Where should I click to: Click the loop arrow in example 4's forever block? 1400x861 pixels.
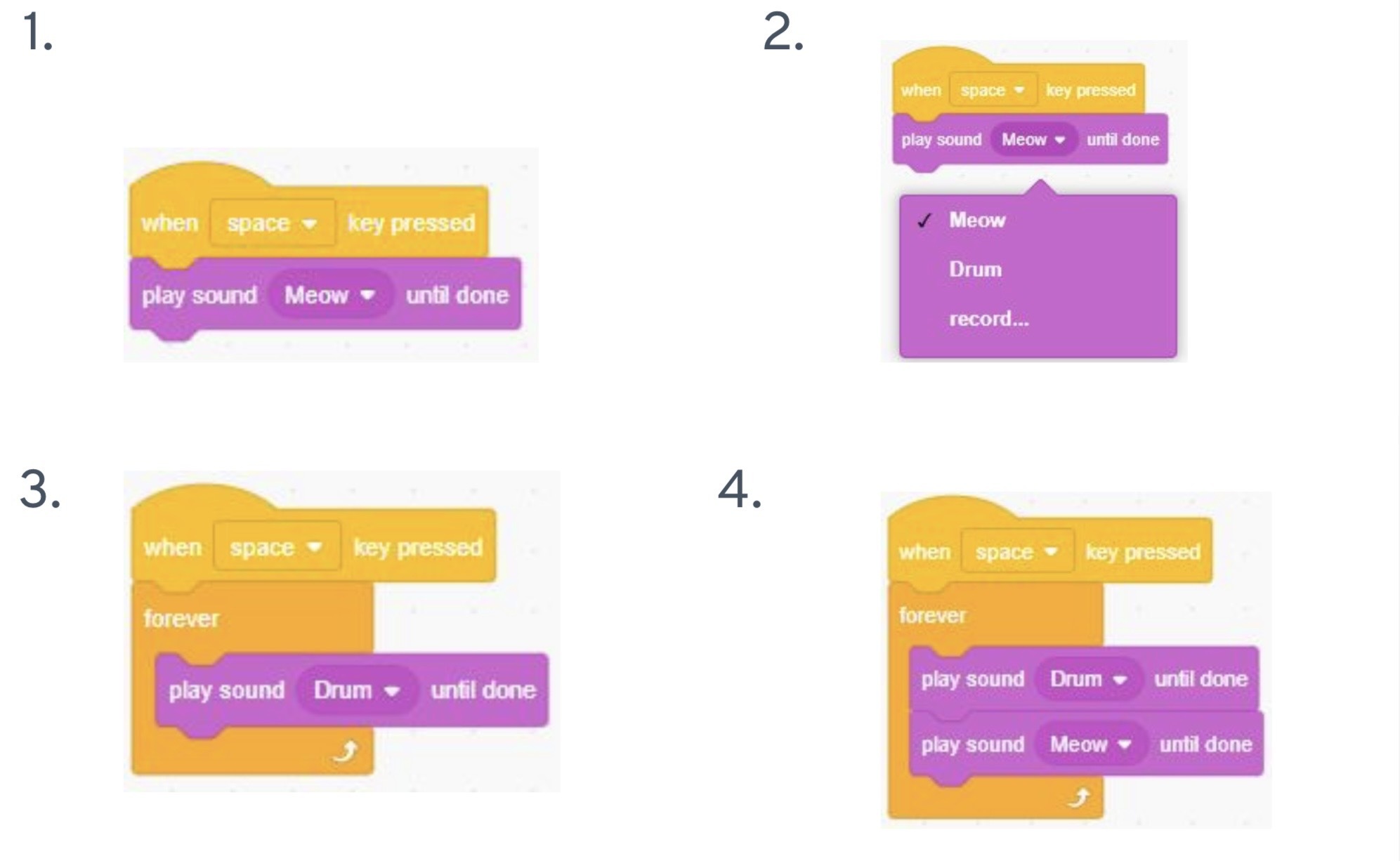coord(1080,797)
